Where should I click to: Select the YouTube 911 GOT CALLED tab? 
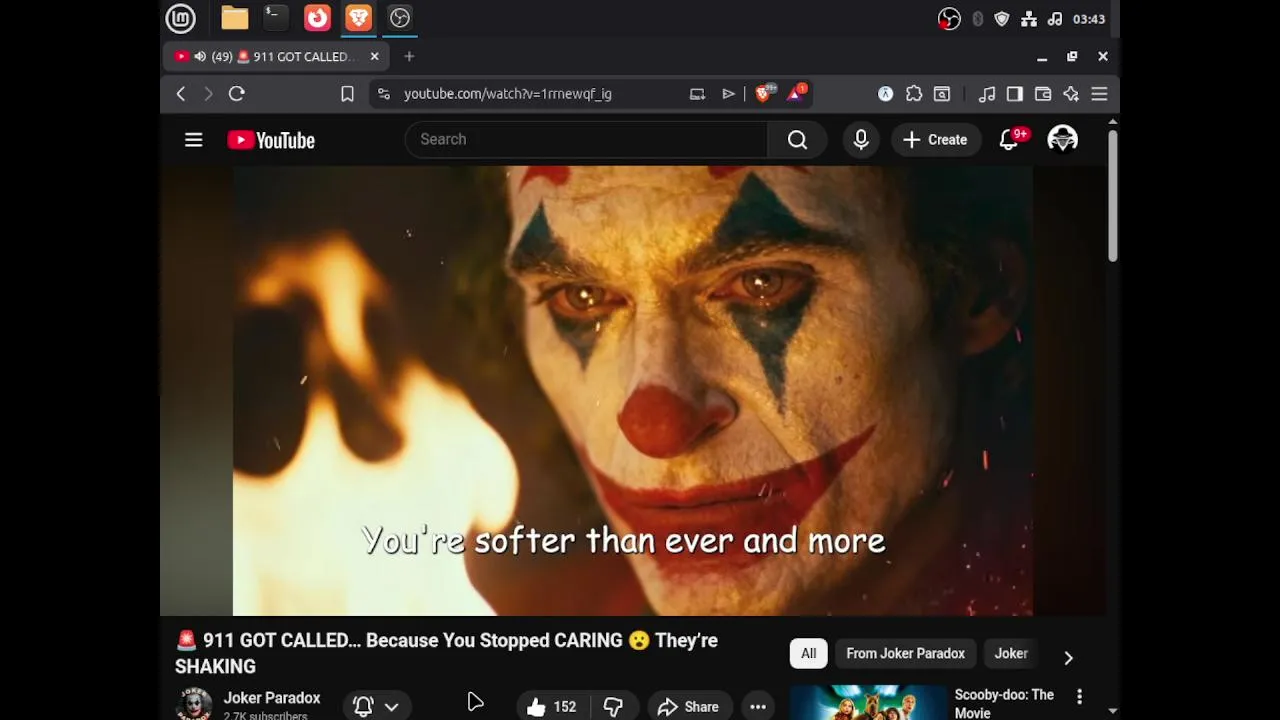coord(275,57)
